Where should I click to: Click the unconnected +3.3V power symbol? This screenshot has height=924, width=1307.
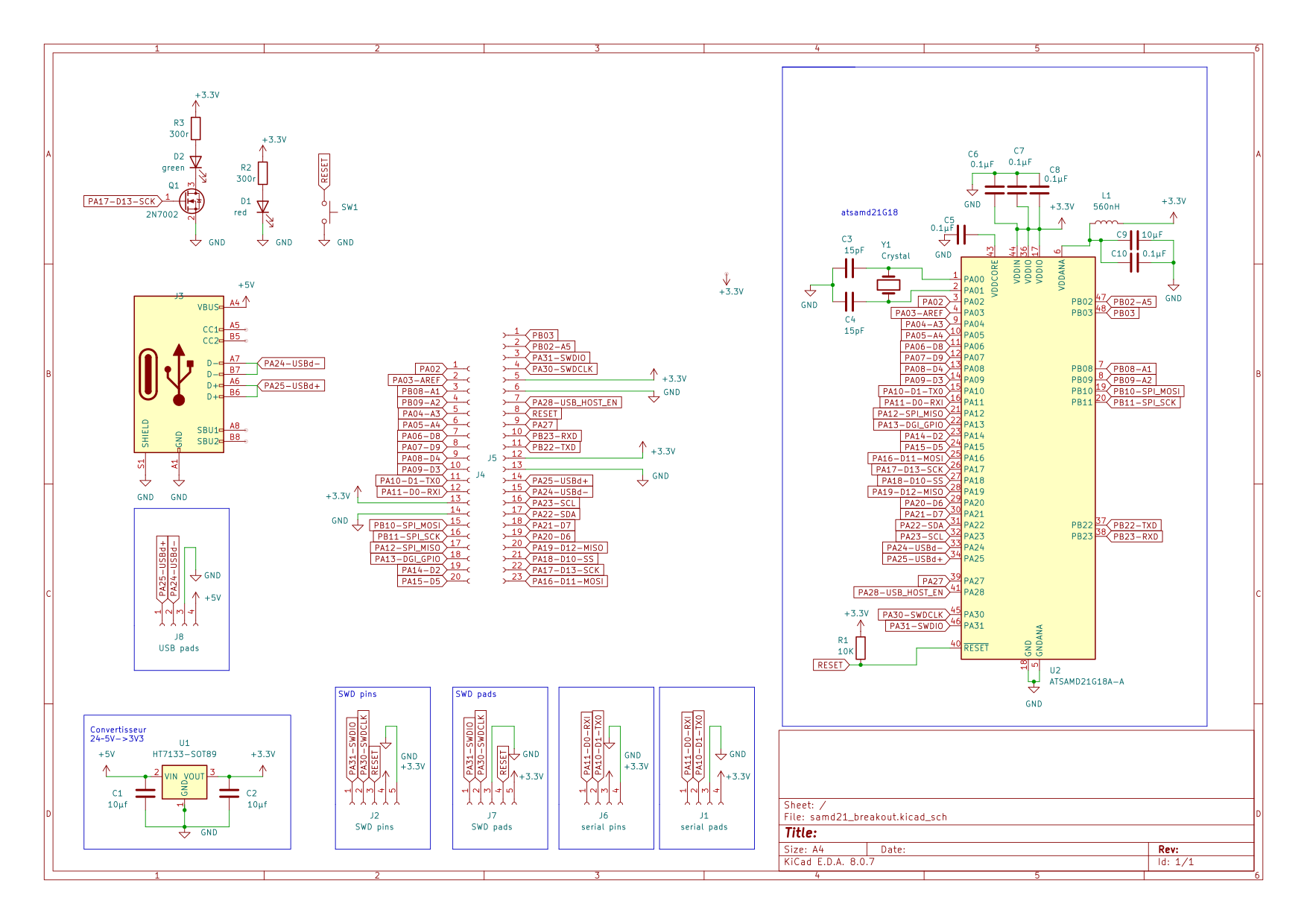[x=727, y=281]
